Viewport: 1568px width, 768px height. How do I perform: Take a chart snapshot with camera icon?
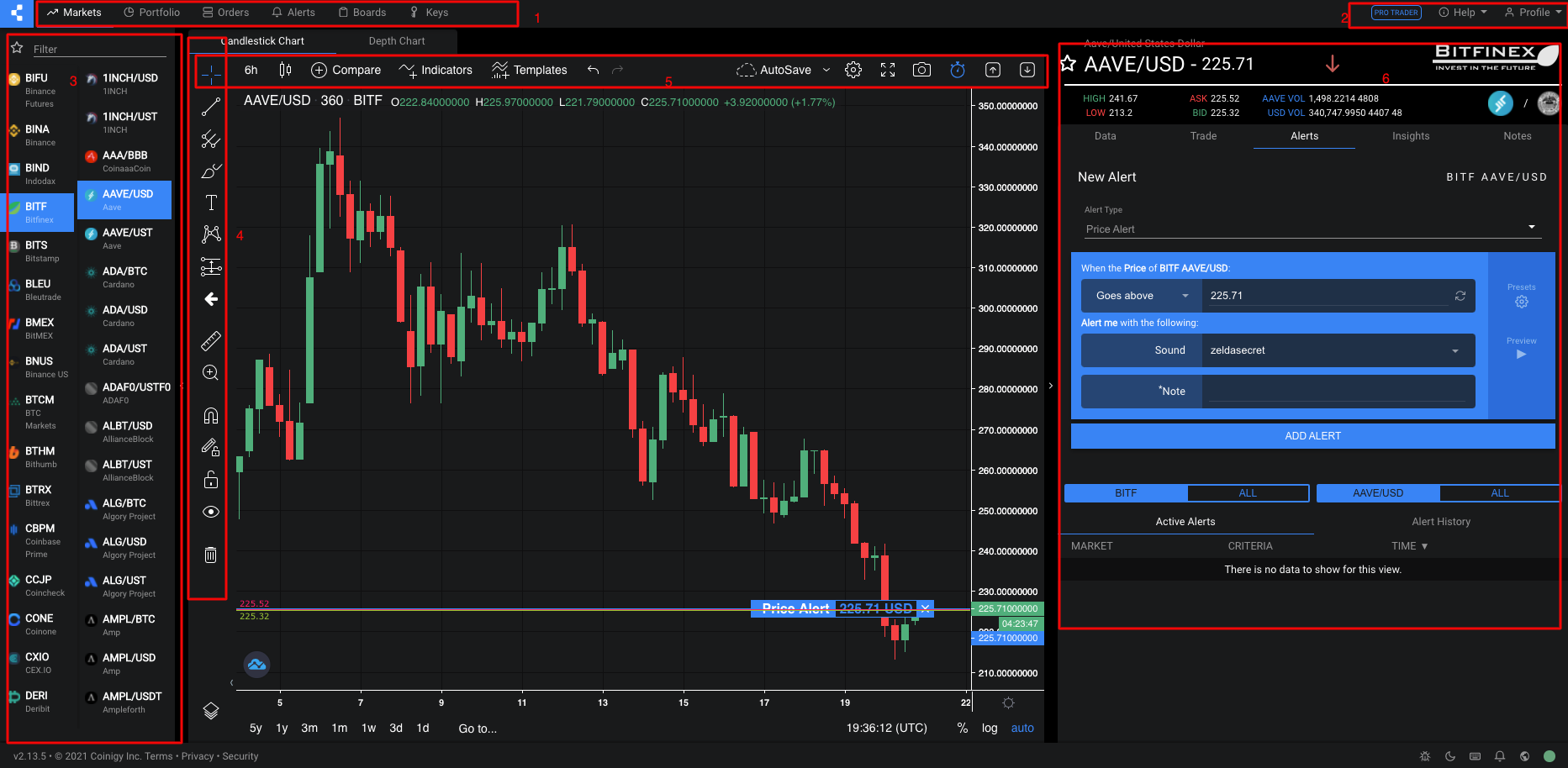[922, 70]
